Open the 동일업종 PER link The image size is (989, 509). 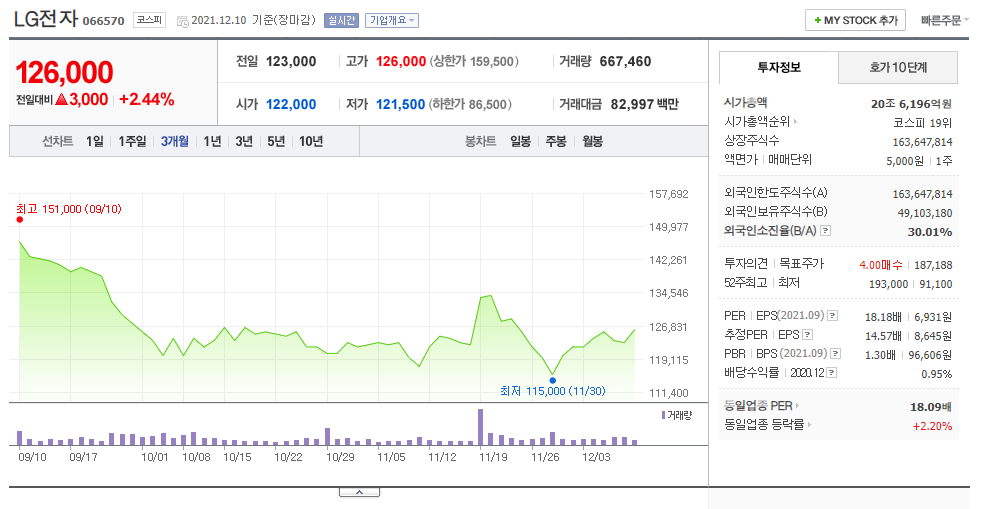coord(761,406)
